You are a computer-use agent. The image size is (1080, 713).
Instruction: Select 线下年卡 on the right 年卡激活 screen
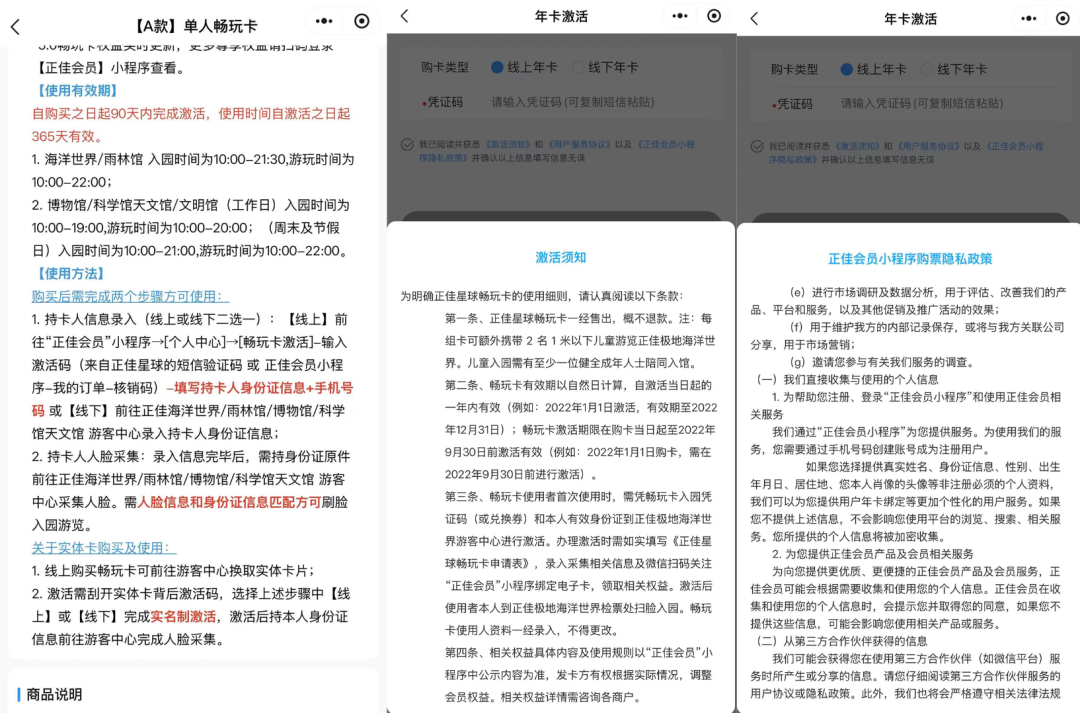coord(954,70)
